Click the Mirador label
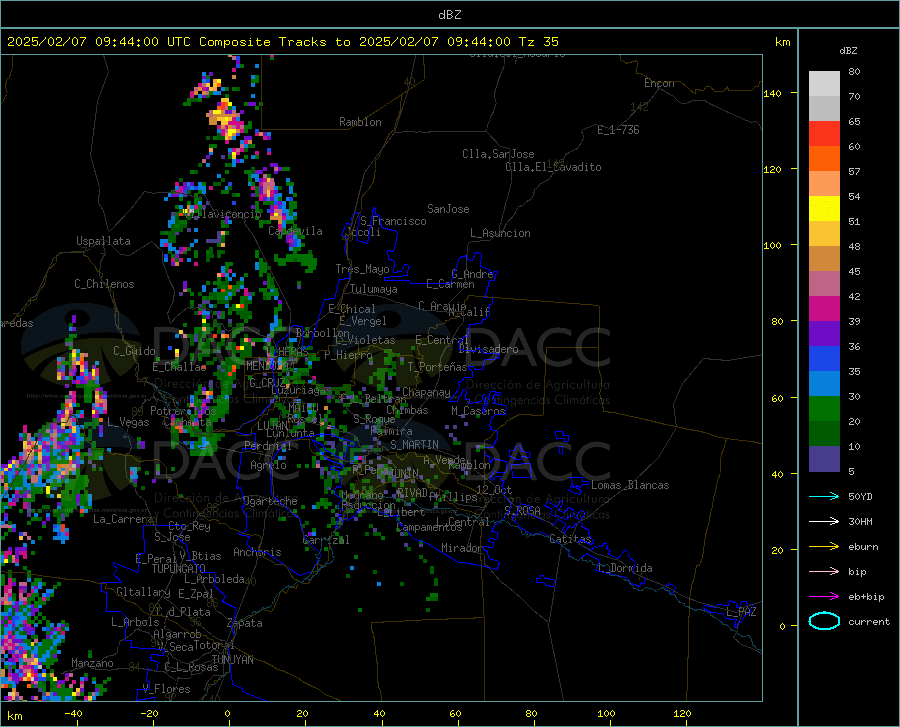Image resolution: width=900 pixels, height=727 pixels. pos(462,548)
